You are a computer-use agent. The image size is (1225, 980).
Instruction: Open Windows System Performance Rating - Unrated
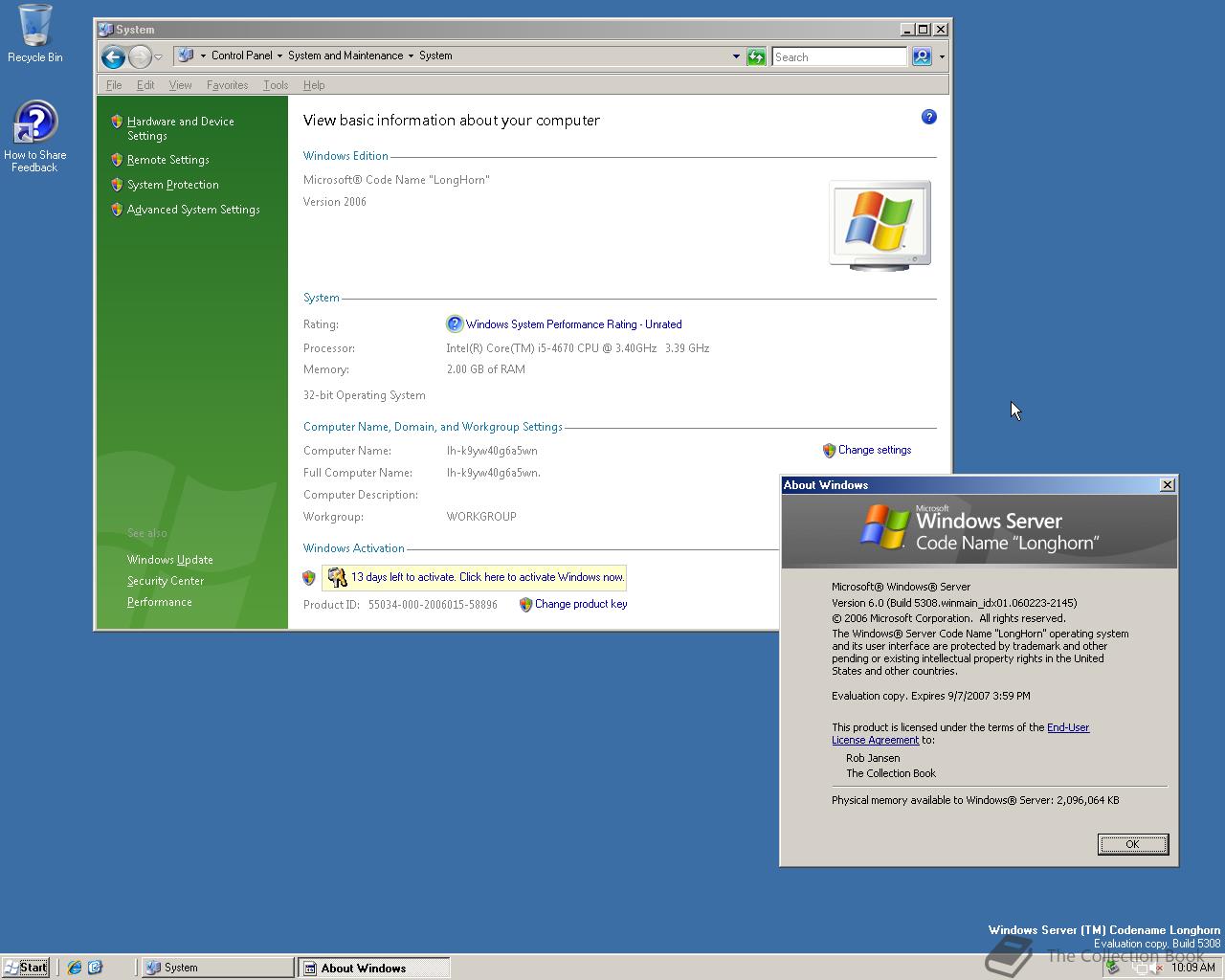[x=574, y=324]
